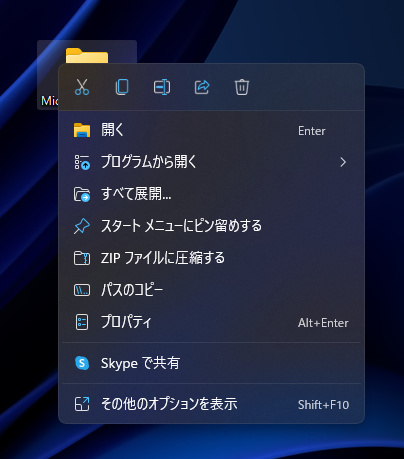Select the desktop folder icon behind menu
The height and width of the screenshot is (459, 404).
[x=87, y=55]
